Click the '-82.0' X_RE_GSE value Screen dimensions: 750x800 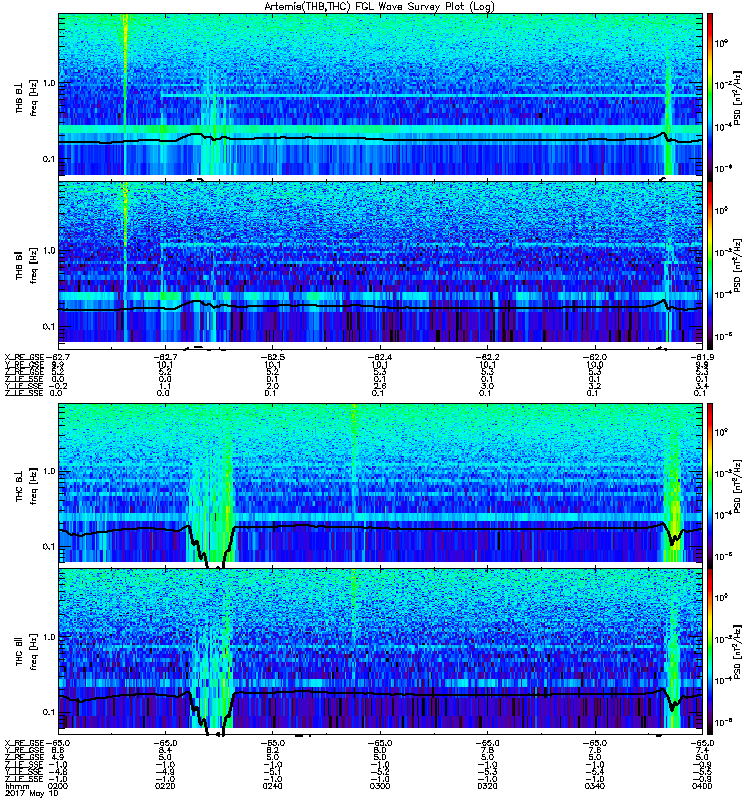tap(595, 357)
